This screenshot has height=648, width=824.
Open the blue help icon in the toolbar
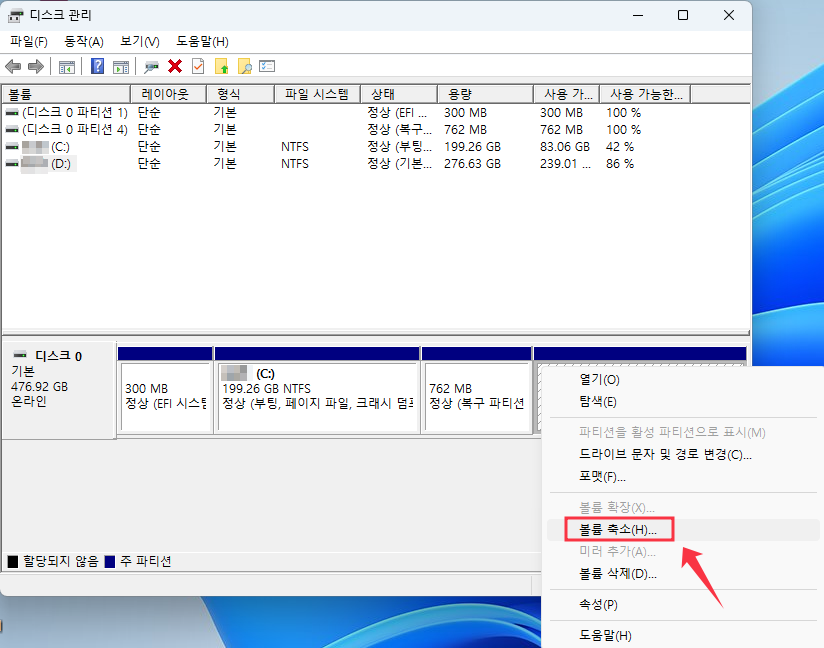96,66
